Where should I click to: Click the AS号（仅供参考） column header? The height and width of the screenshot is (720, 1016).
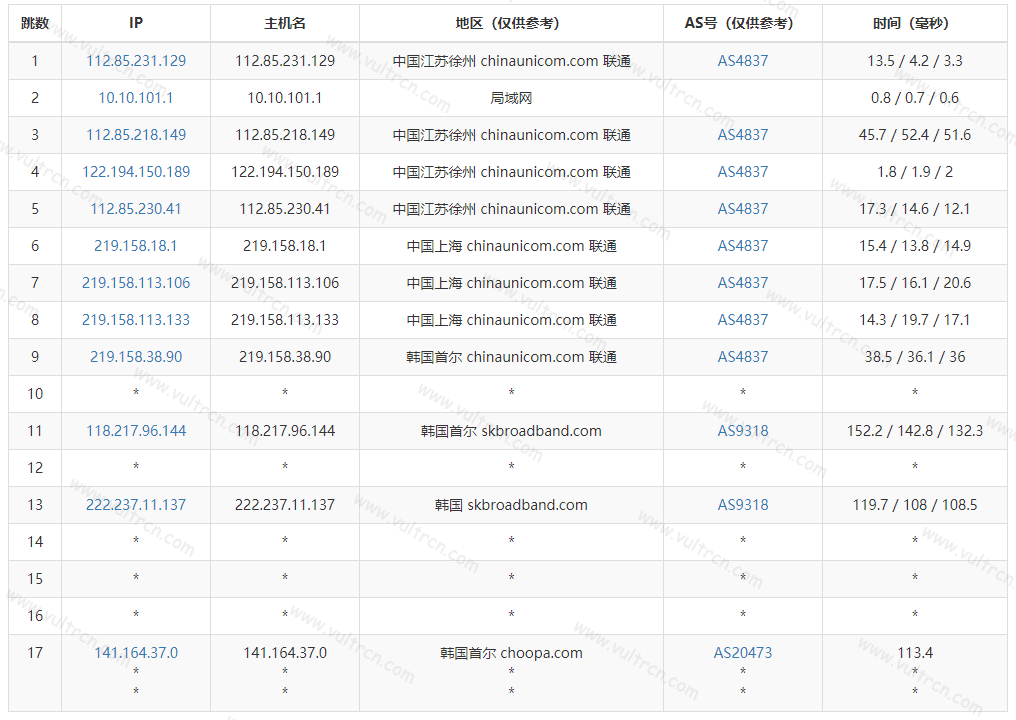[x=743, y=23]
